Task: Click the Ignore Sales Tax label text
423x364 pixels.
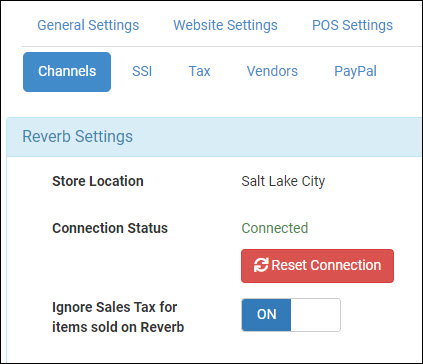Action: [x=118, y=317]
